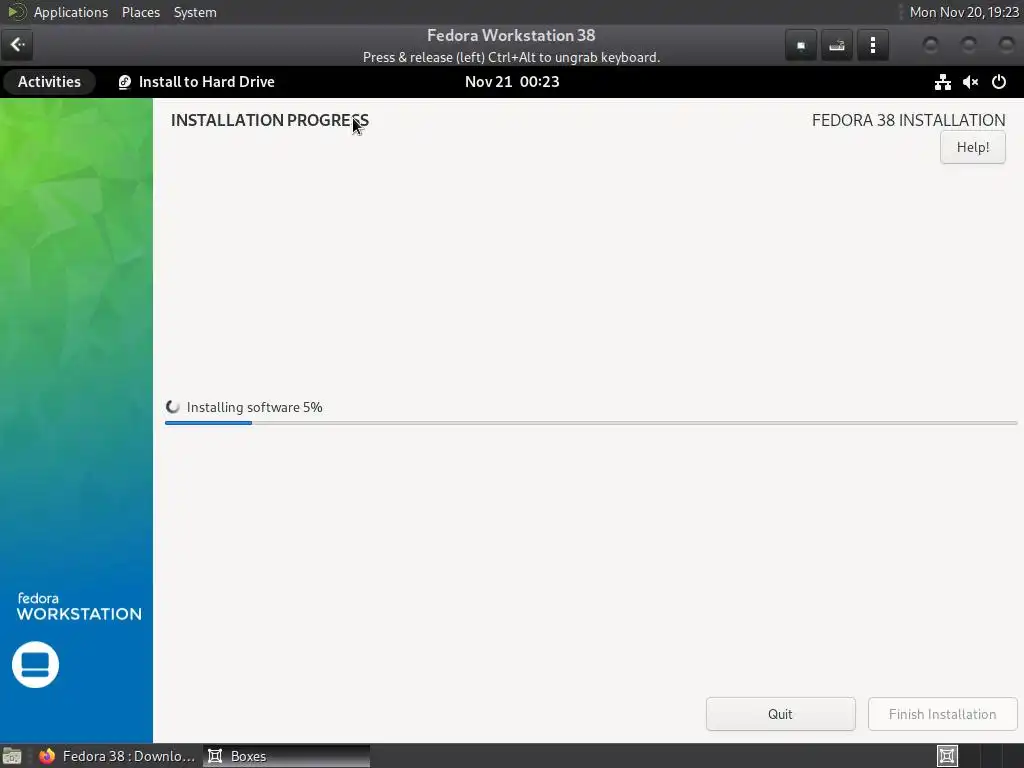This screenshot has width=1024, height=768.
Task: Open the Applications menu
Action: 71,12
